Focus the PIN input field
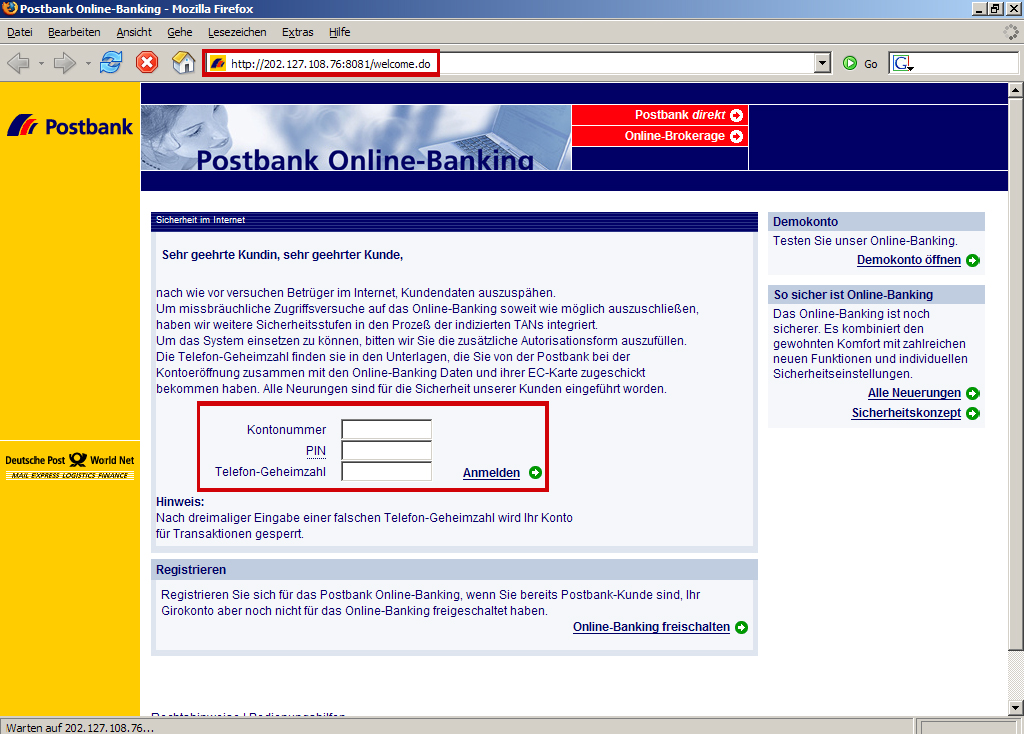 pyautogui.click(x=387, y=450)
